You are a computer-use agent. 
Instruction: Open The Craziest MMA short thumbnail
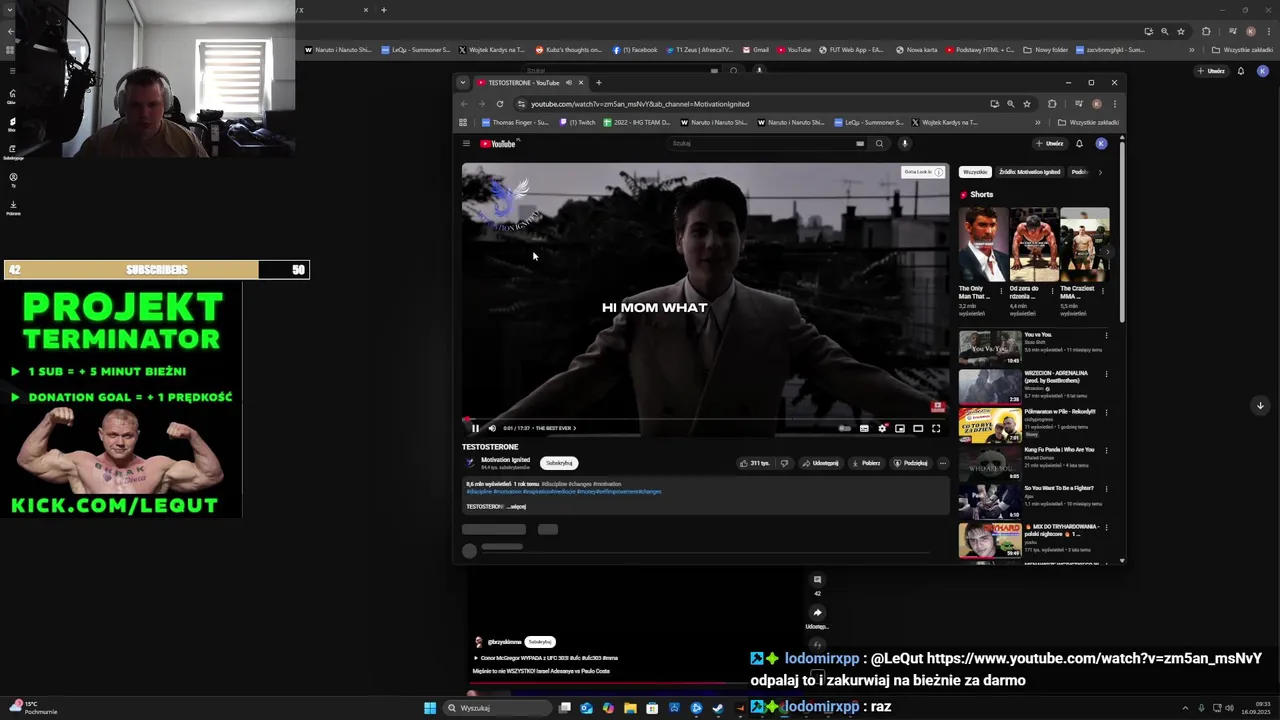(x=1085, y=245)
